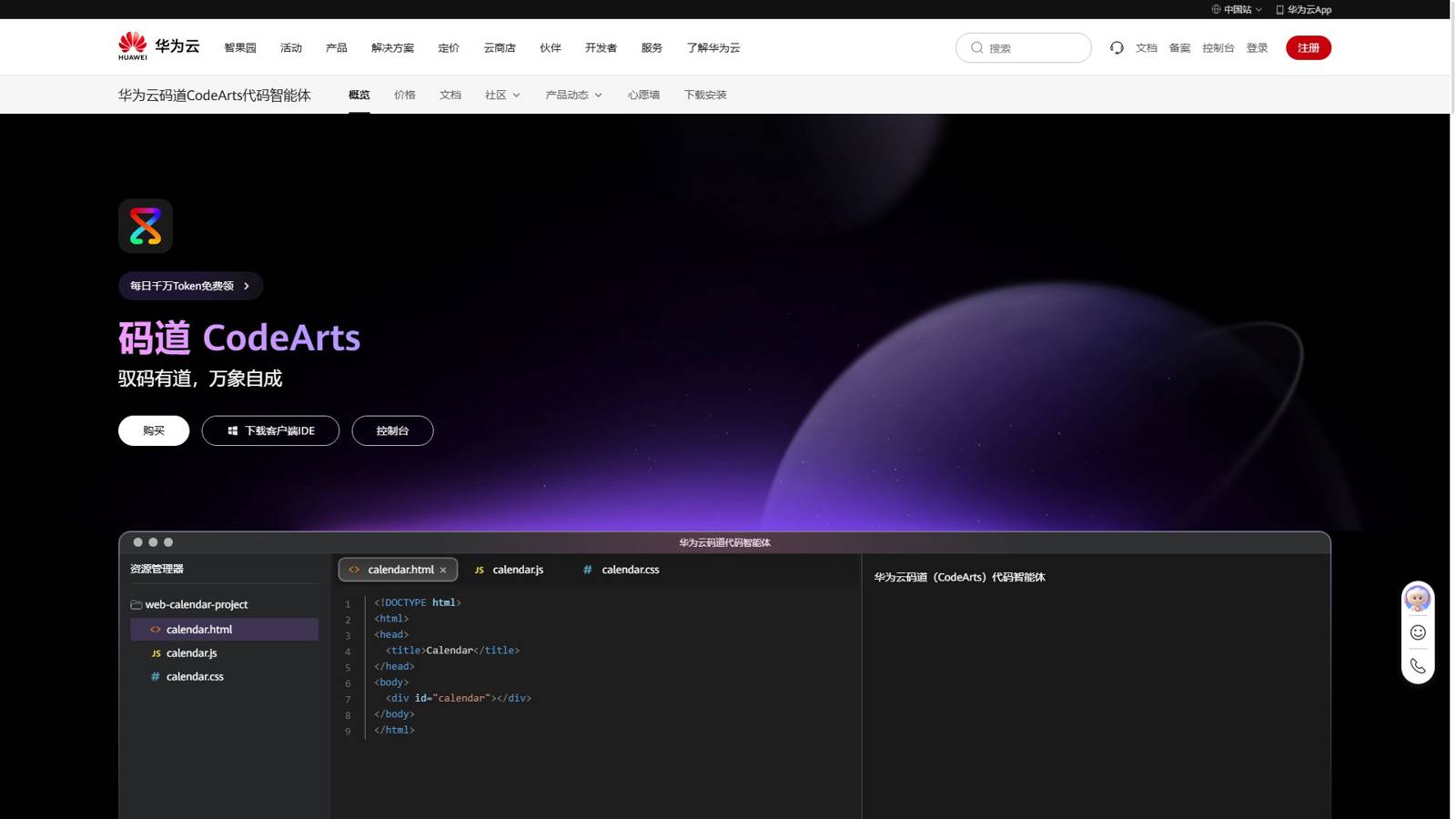
Task: Open the 下载安装 tab
Action: click(705, 95)
